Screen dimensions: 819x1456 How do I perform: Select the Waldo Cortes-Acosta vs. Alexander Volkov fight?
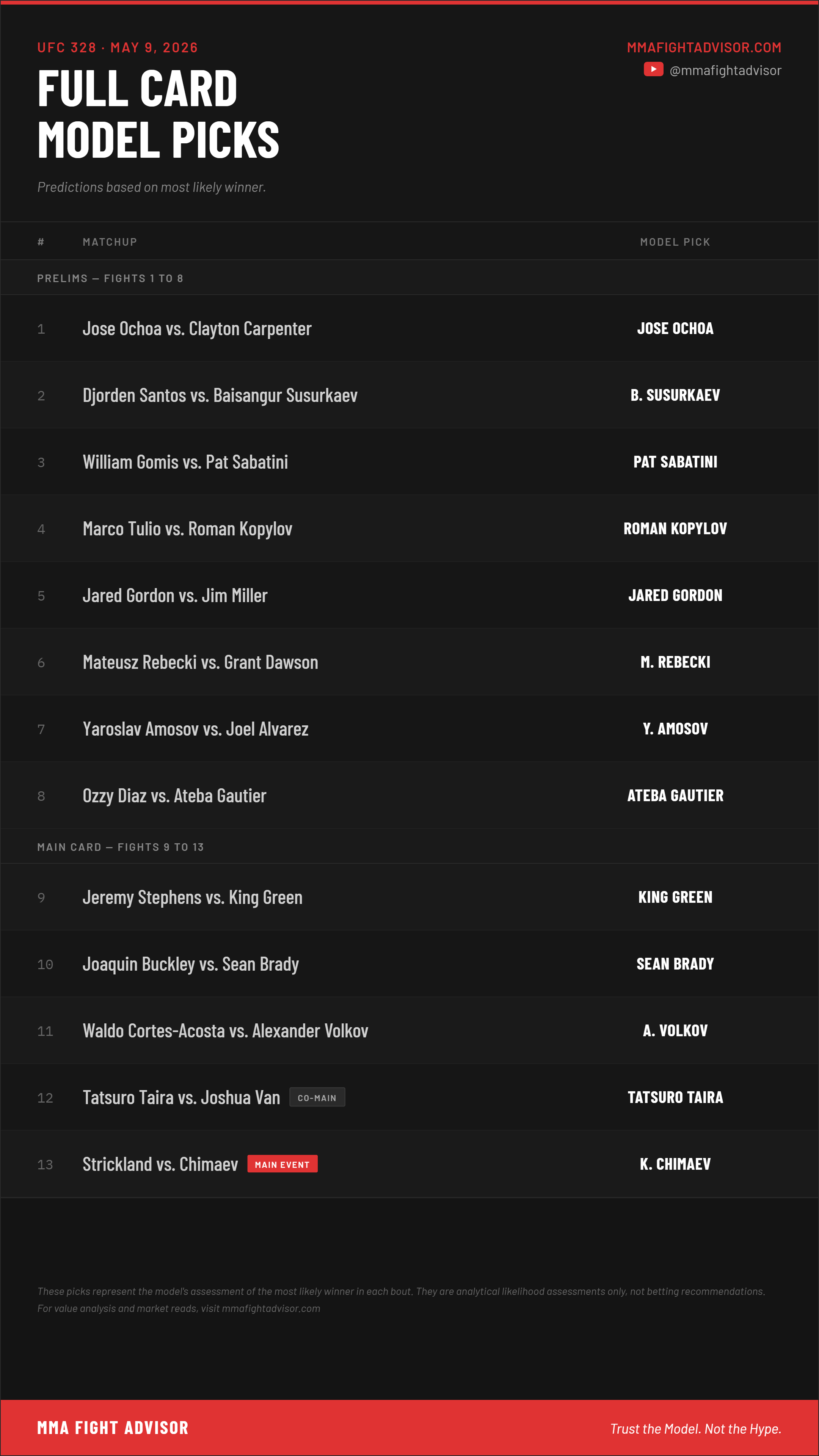(x=225, y=1031)
